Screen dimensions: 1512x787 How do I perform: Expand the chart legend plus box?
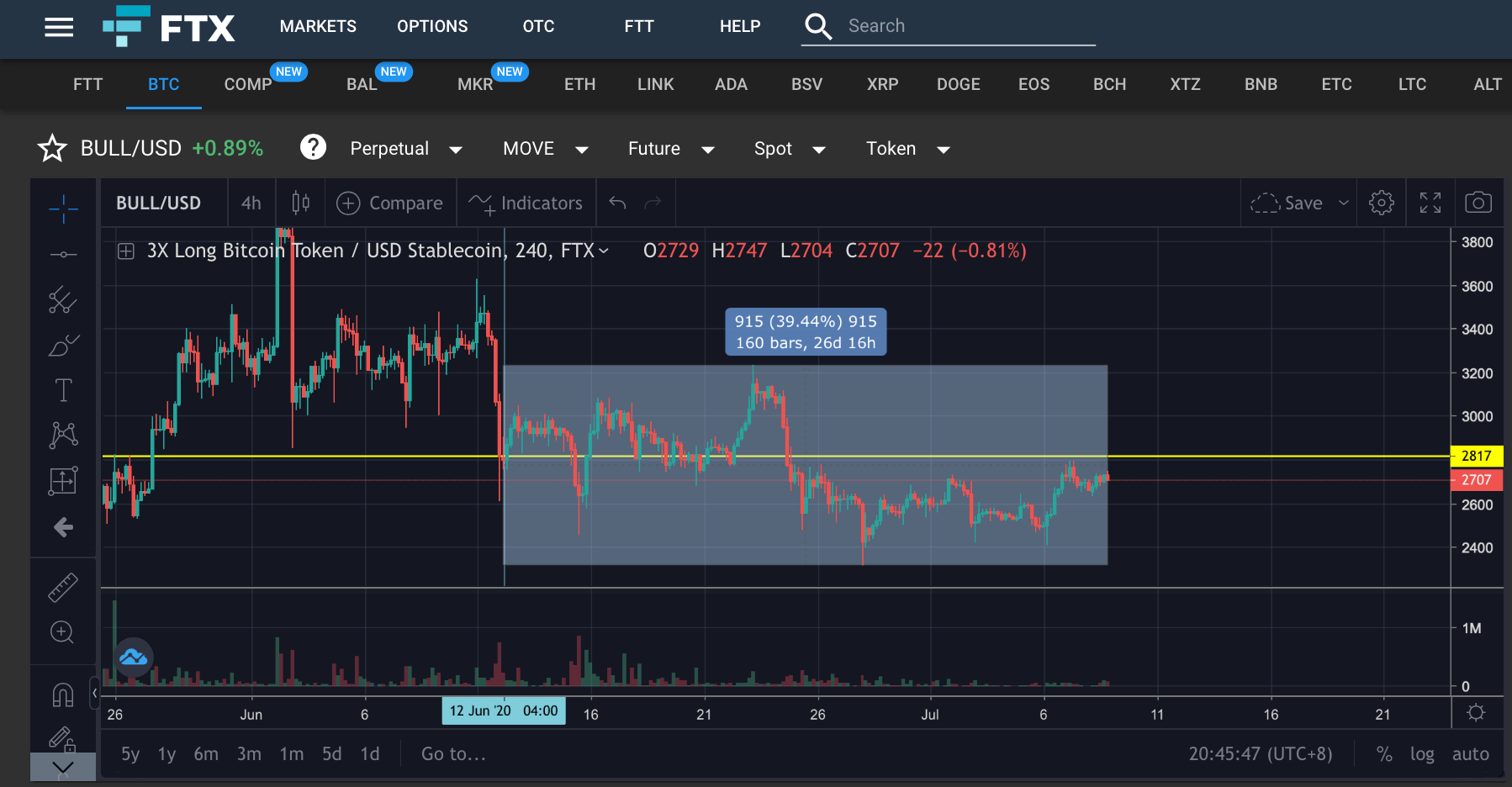tap(126, 251)
